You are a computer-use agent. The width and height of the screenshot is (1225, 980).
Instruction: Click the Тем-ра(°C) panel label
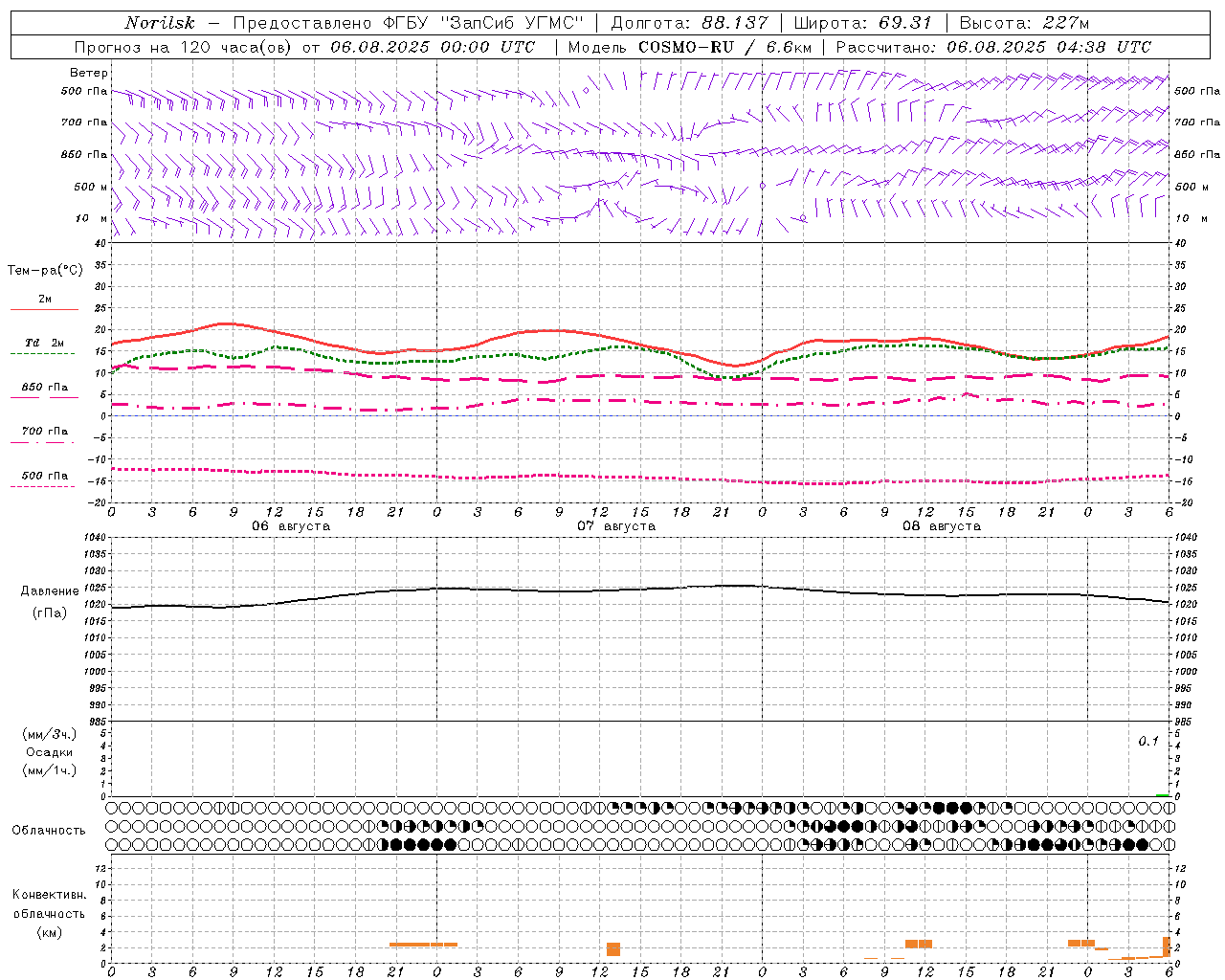45,271
